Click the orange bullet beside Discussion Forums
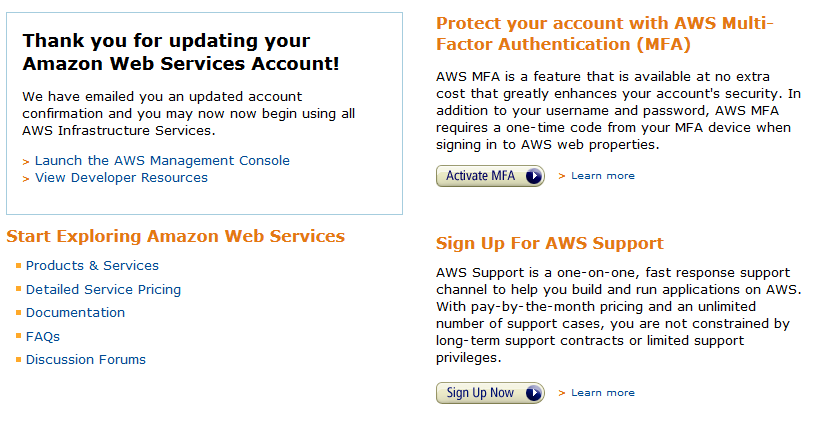The height and width of the screenshot is (430, 830). click(x=18, y=360)
